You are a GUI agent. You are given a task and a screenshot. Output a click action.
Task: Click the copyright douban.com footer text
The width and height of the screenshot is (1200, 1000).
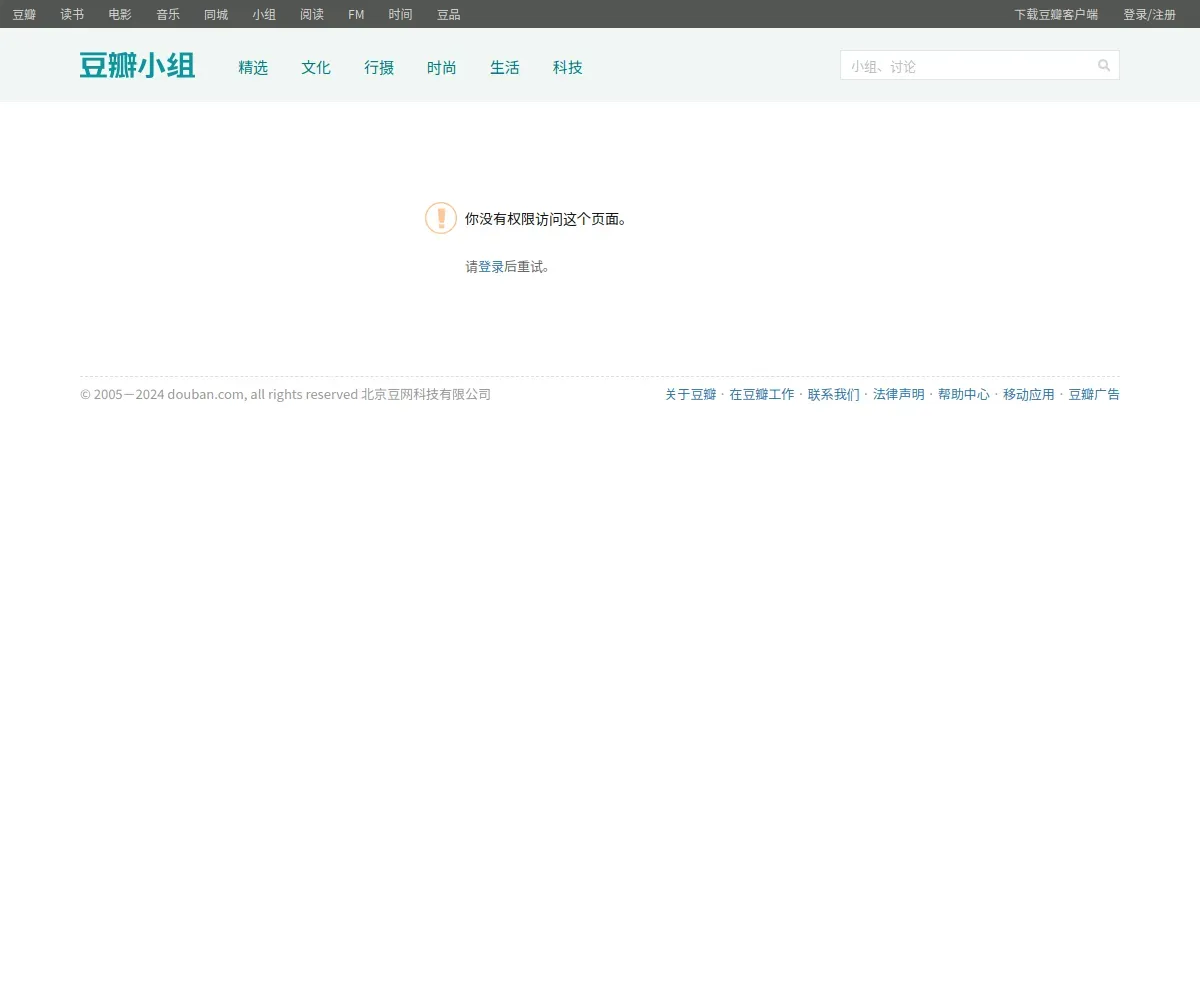tap(286, 394)
